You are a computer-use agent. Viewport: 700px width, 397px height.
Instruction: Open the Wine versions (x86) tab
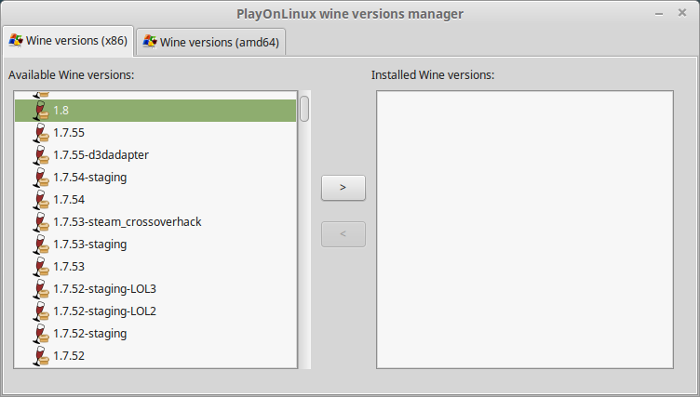[68, 41]
